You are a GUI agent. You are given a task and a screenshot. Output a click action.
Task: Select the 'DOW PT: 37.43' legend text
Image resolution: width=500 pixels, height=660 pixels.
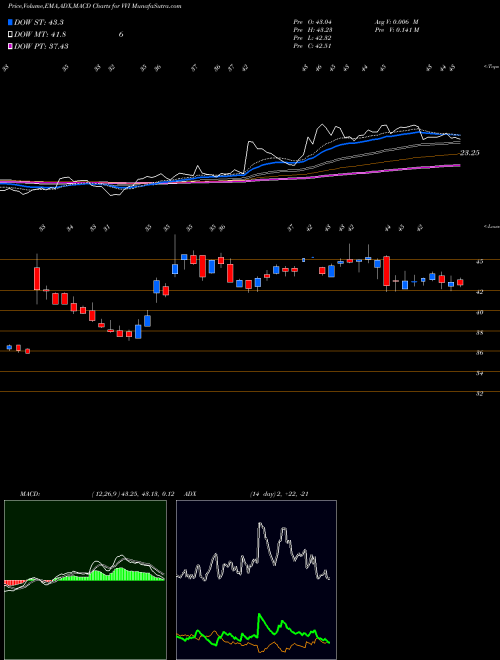click(41, 46)
